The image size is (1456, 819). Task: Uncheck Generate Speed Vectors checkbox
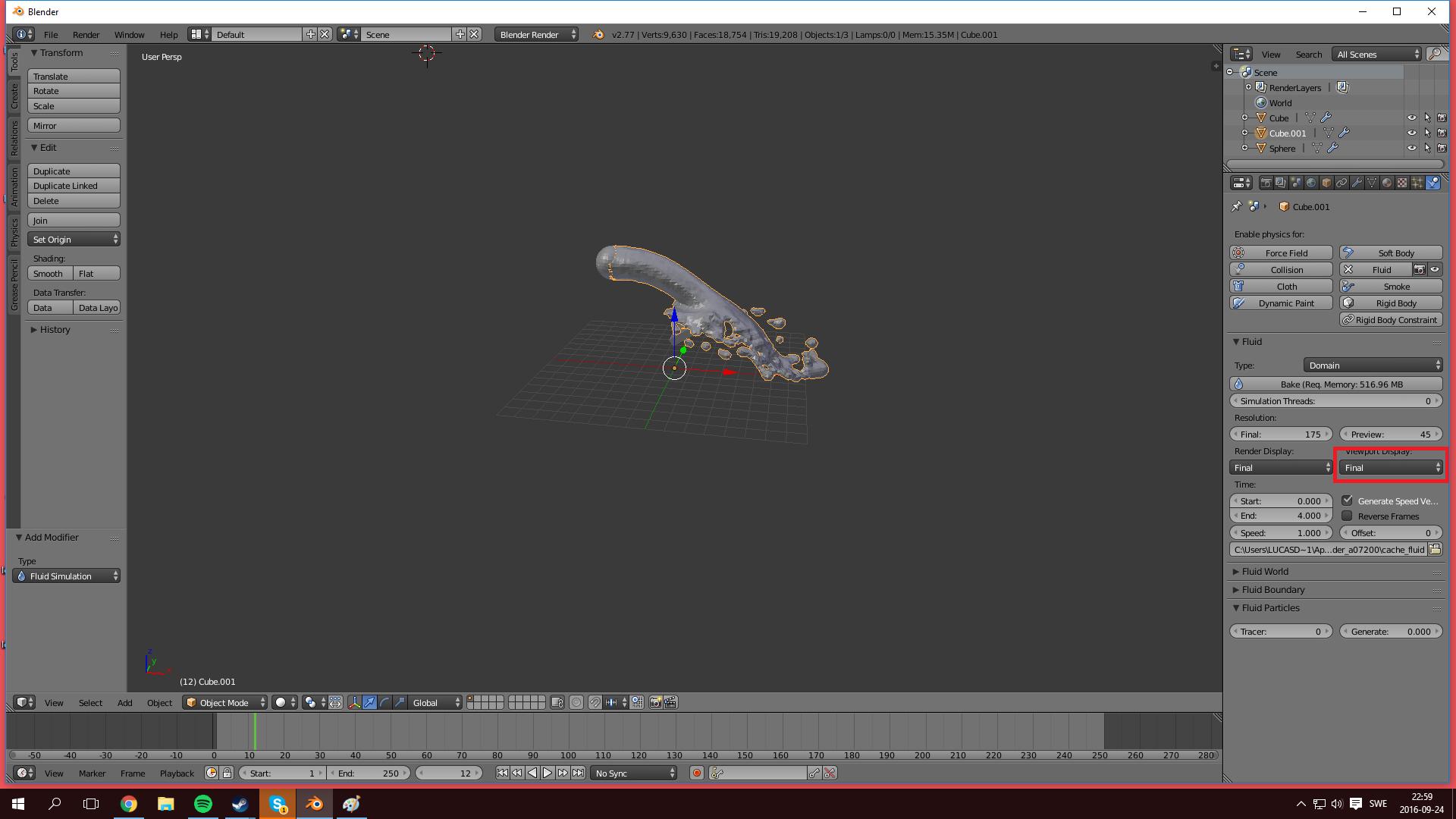point(1348,500)
